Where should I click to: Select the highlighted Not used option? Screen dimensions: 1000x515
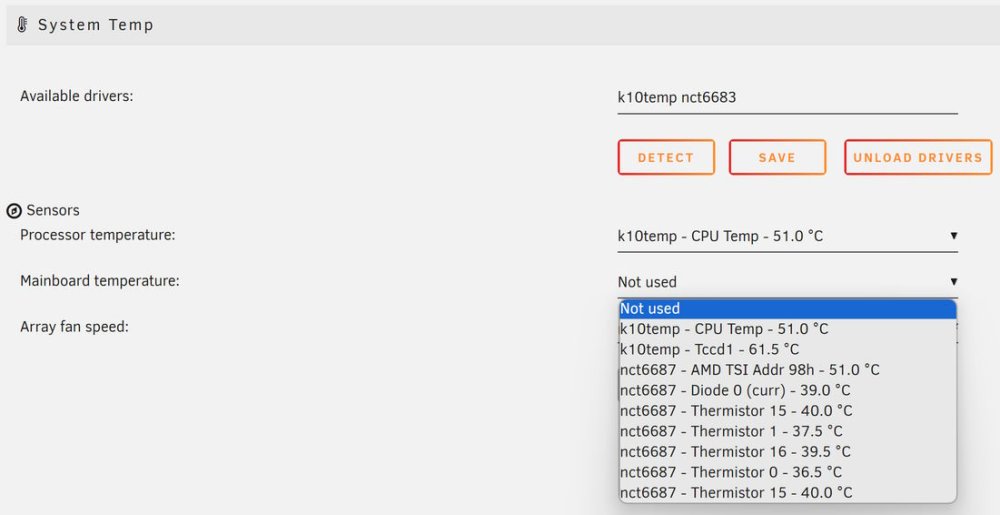click(x=788, y=308)
